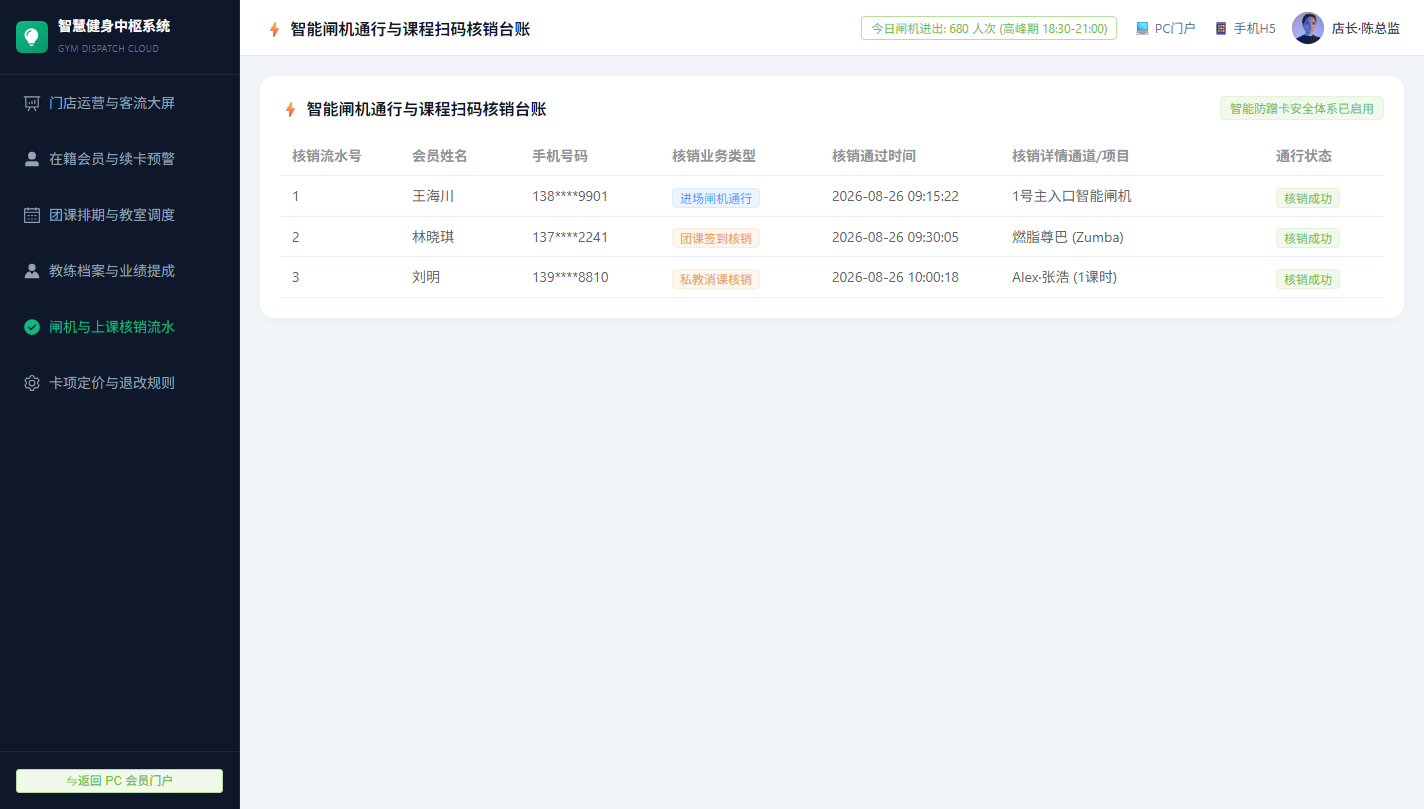Click the gear icon beside 卡项定价与退改规则
The width and height of the screenshot is (1424, 809).
coord(32,383)
